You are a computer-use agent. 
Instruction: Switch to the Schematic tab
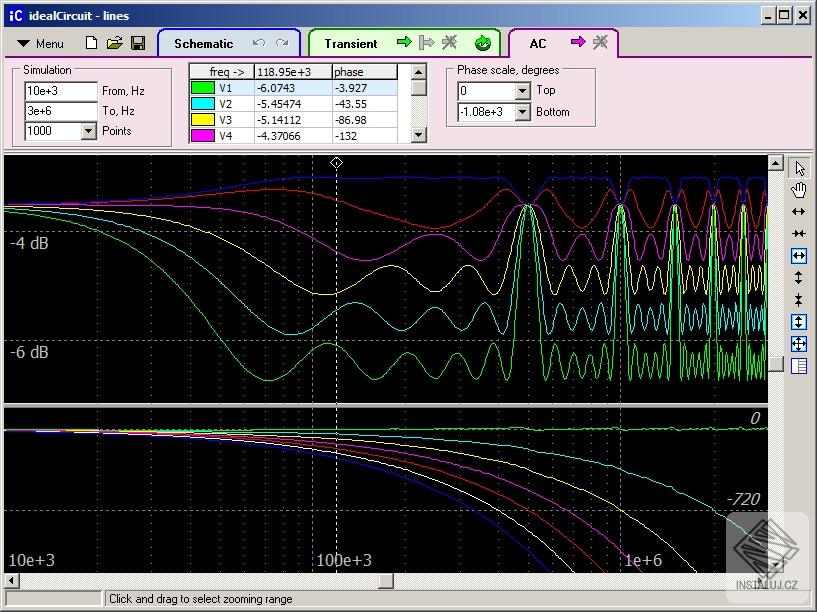click(x=203, y=44)
